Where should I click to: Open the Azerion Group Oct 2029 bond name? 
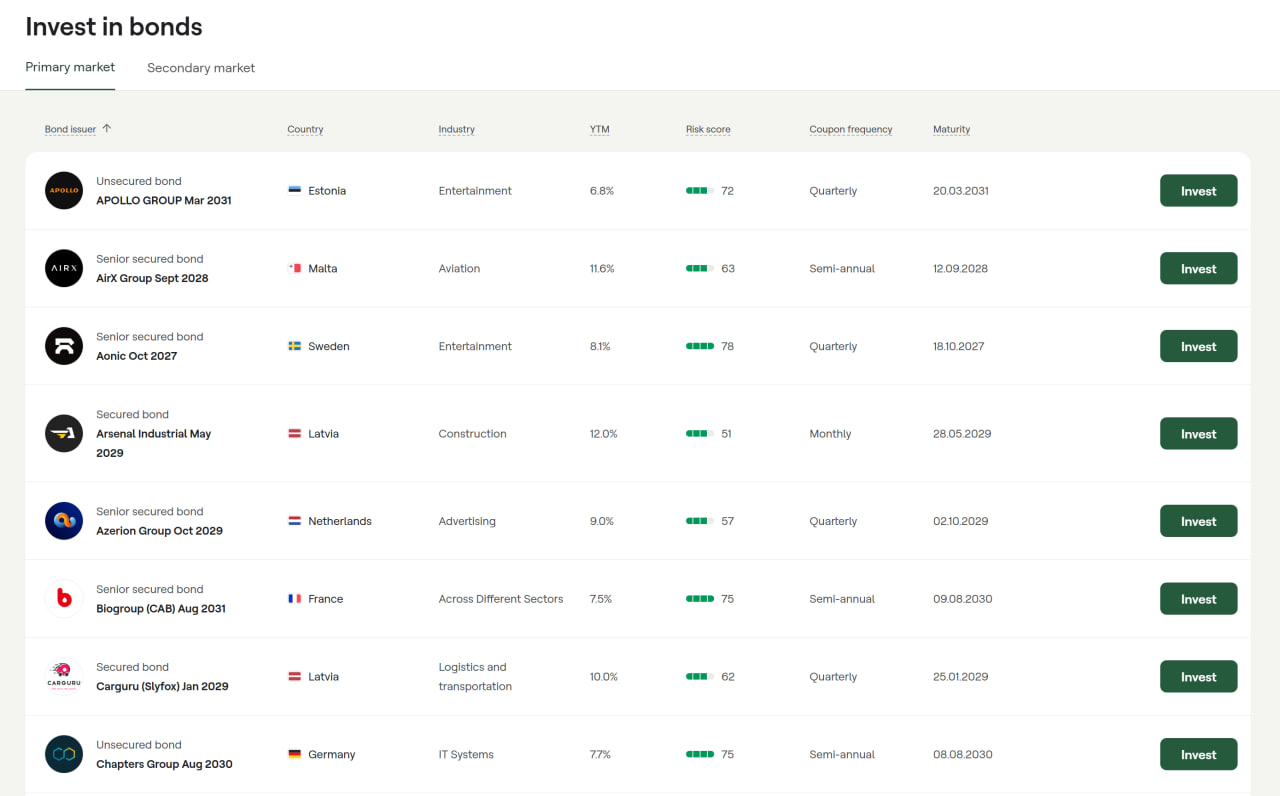[159, 531]
